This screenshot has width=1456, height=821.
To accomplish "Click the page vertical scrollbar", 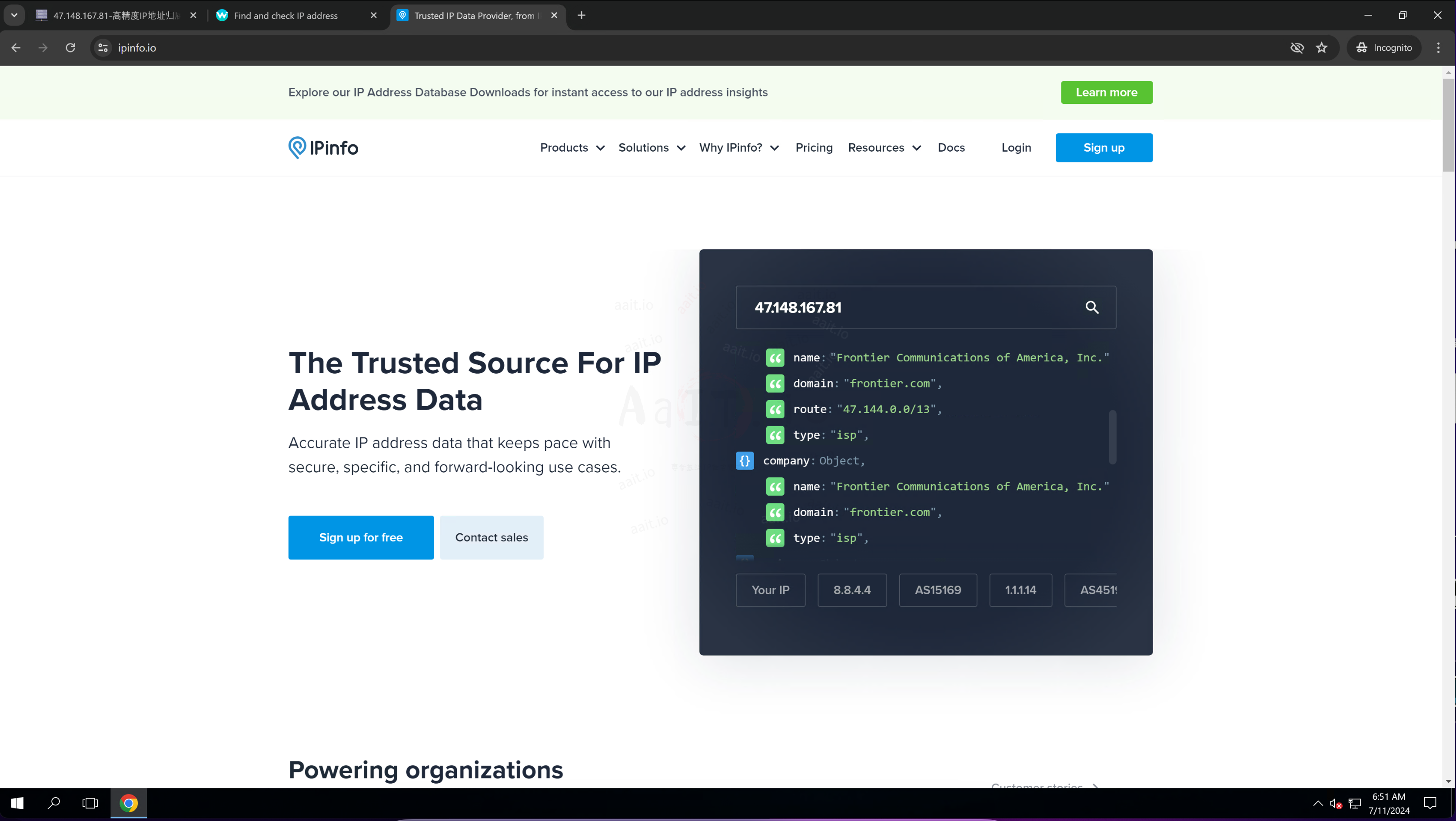I will pyautogui.click(x=1448, y=124).
